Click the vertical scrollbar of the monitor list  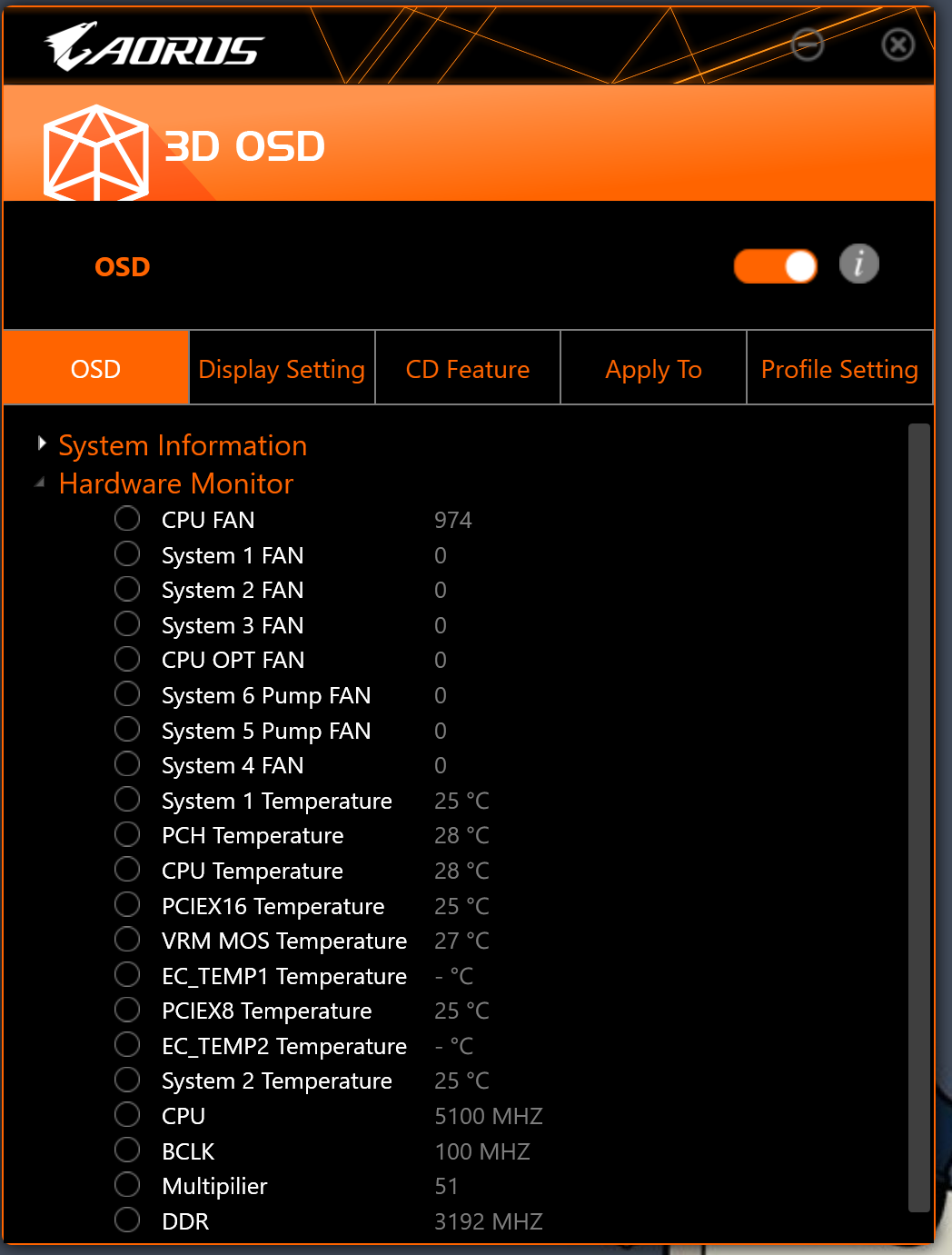[919, 818]
